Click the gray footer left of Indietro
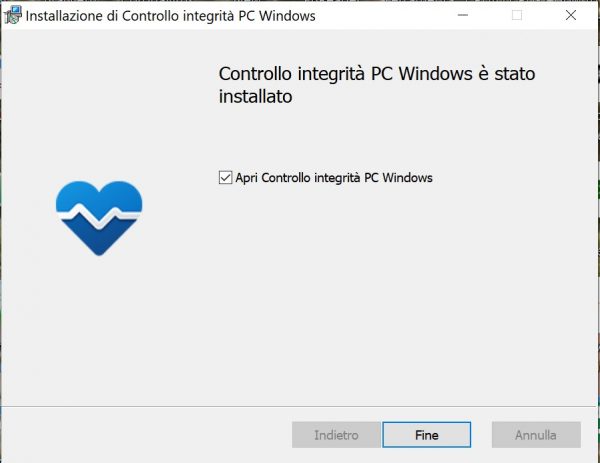The height and width of the screenshot is (463, 600). pos(150,435)
